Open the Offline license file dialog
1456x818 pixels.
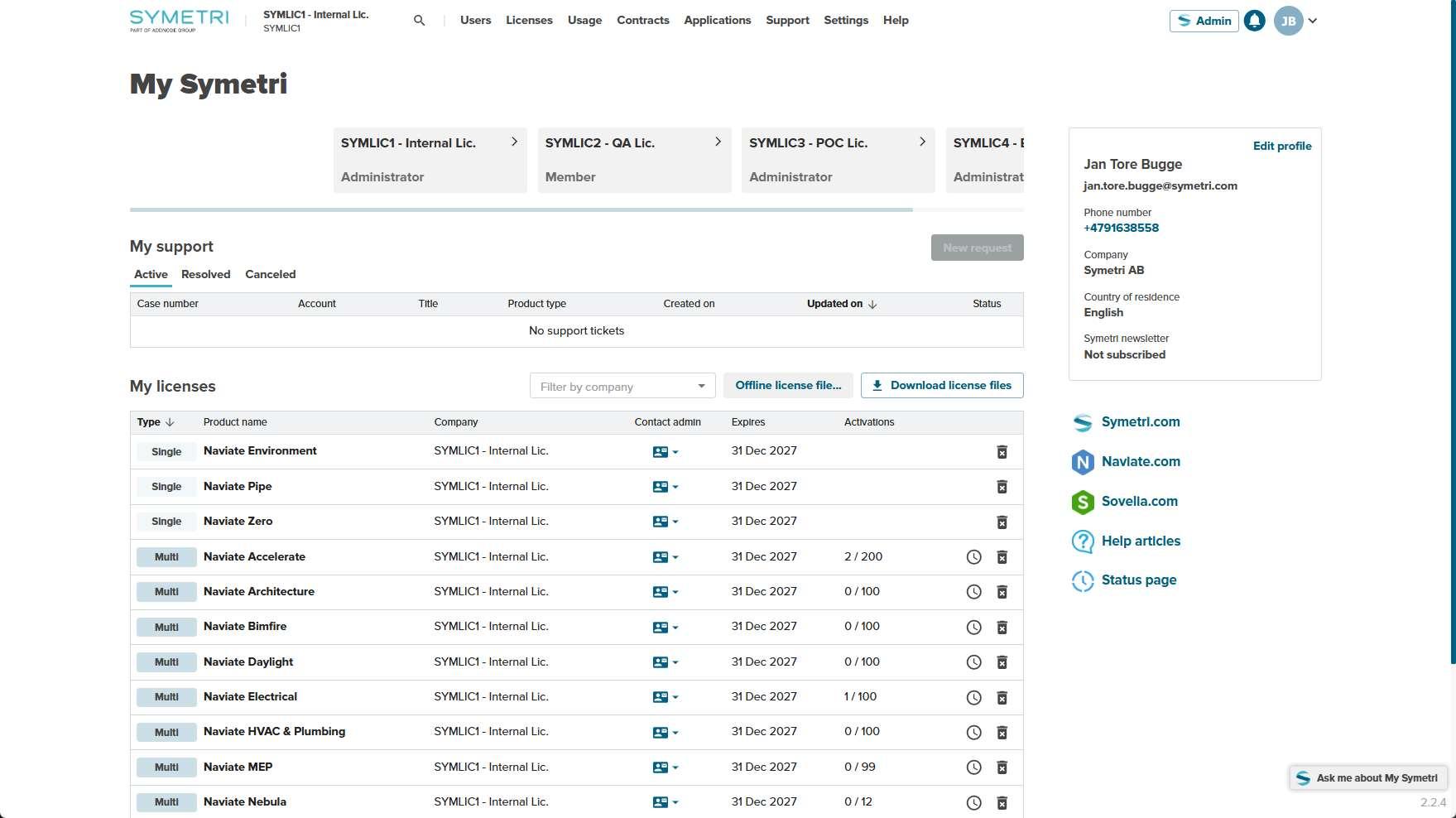[788, 385]
